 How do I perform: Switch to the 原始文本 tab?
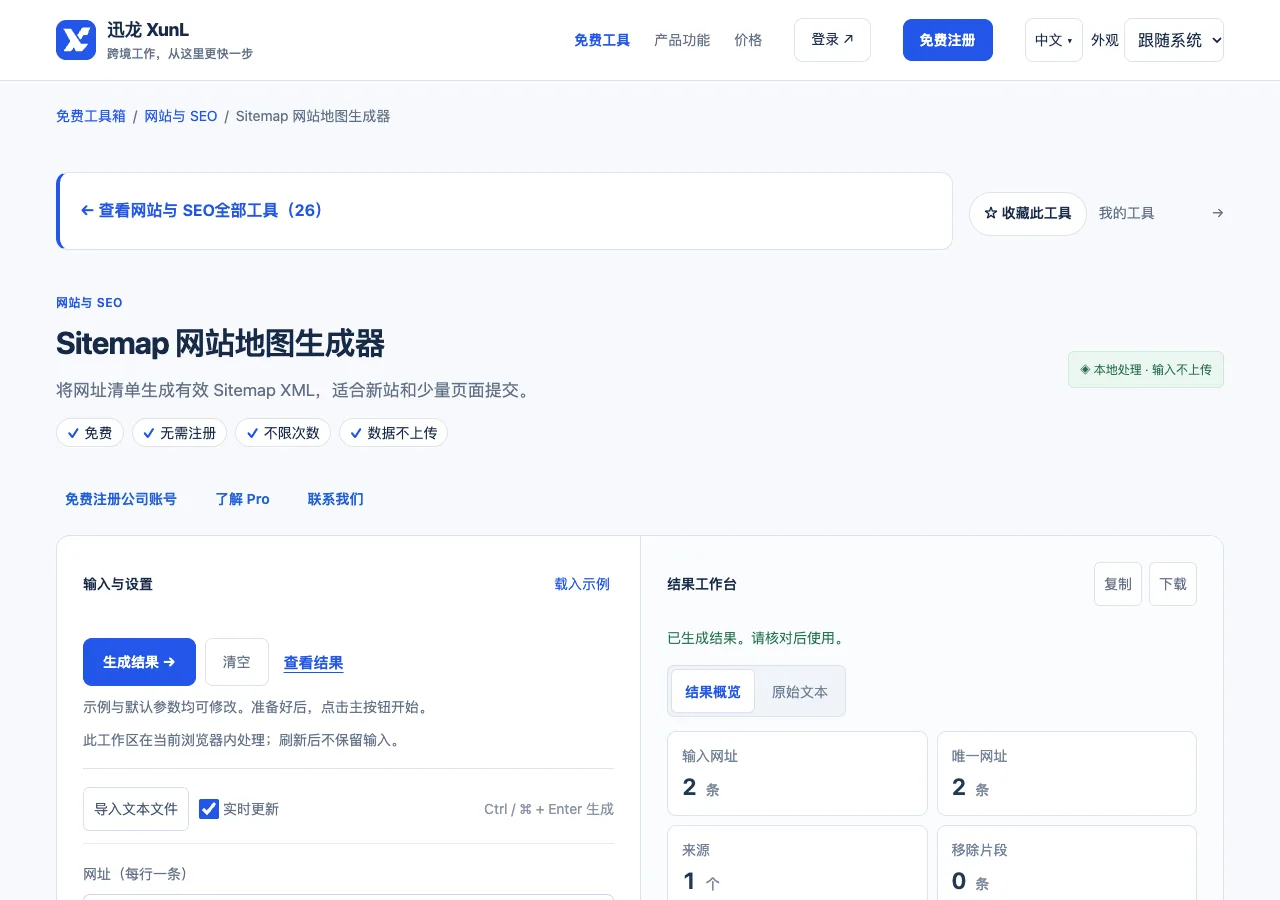pyautogui.click(x=800, y=691)
